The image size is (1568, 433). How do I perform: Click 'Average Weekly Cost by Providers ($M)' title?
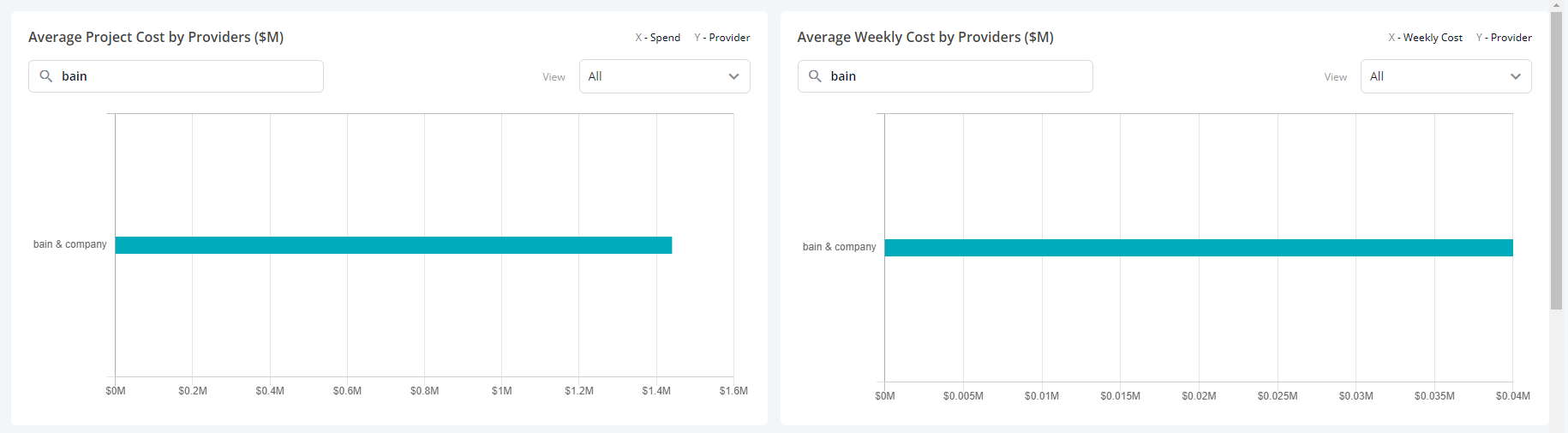tap(925, 37)
